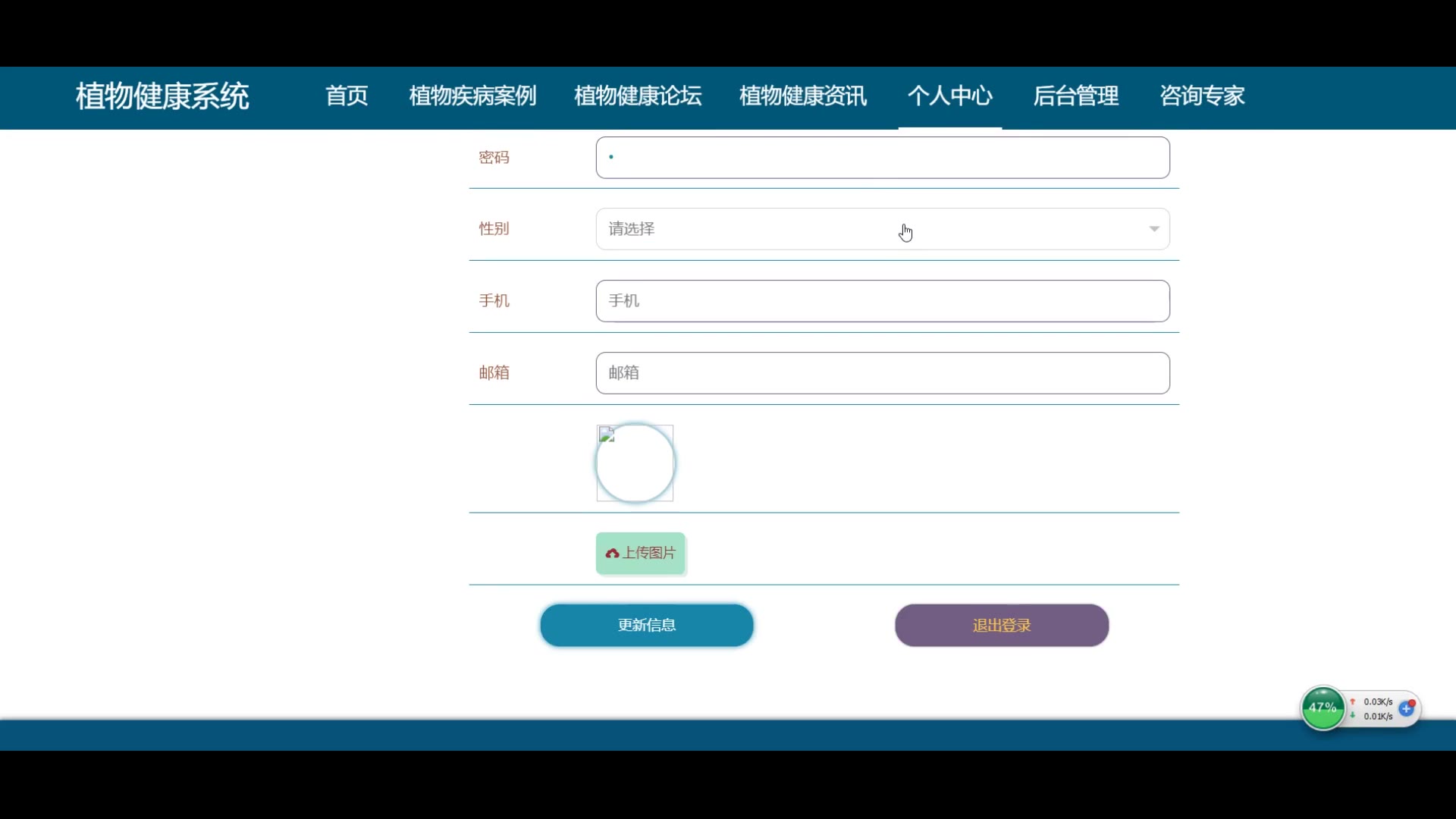Click the blue plus icon on speed widget

1406,709
